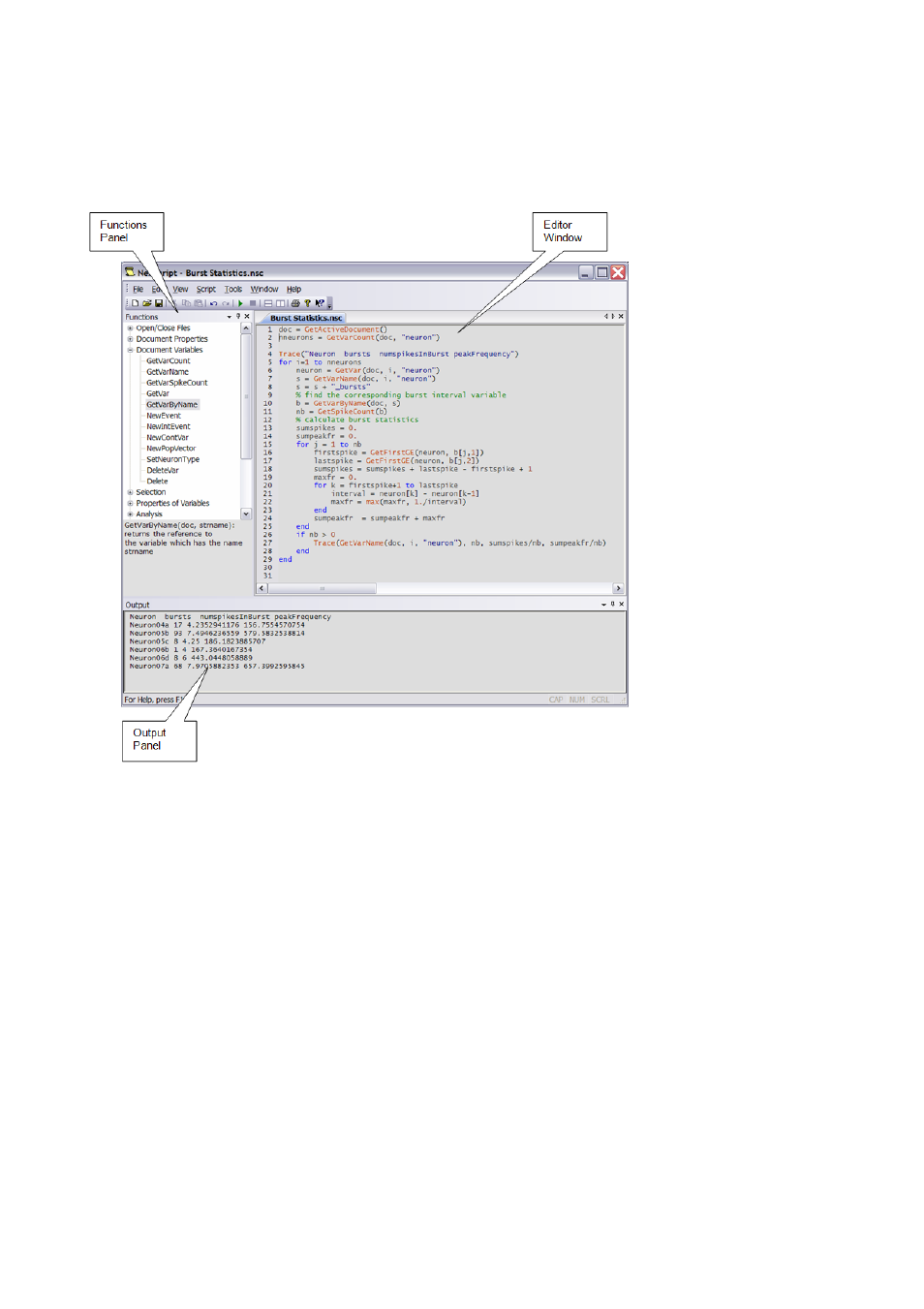Activate context help arrow-question icon
This screenshot has height=1309, width=924.
coord(320,303)
